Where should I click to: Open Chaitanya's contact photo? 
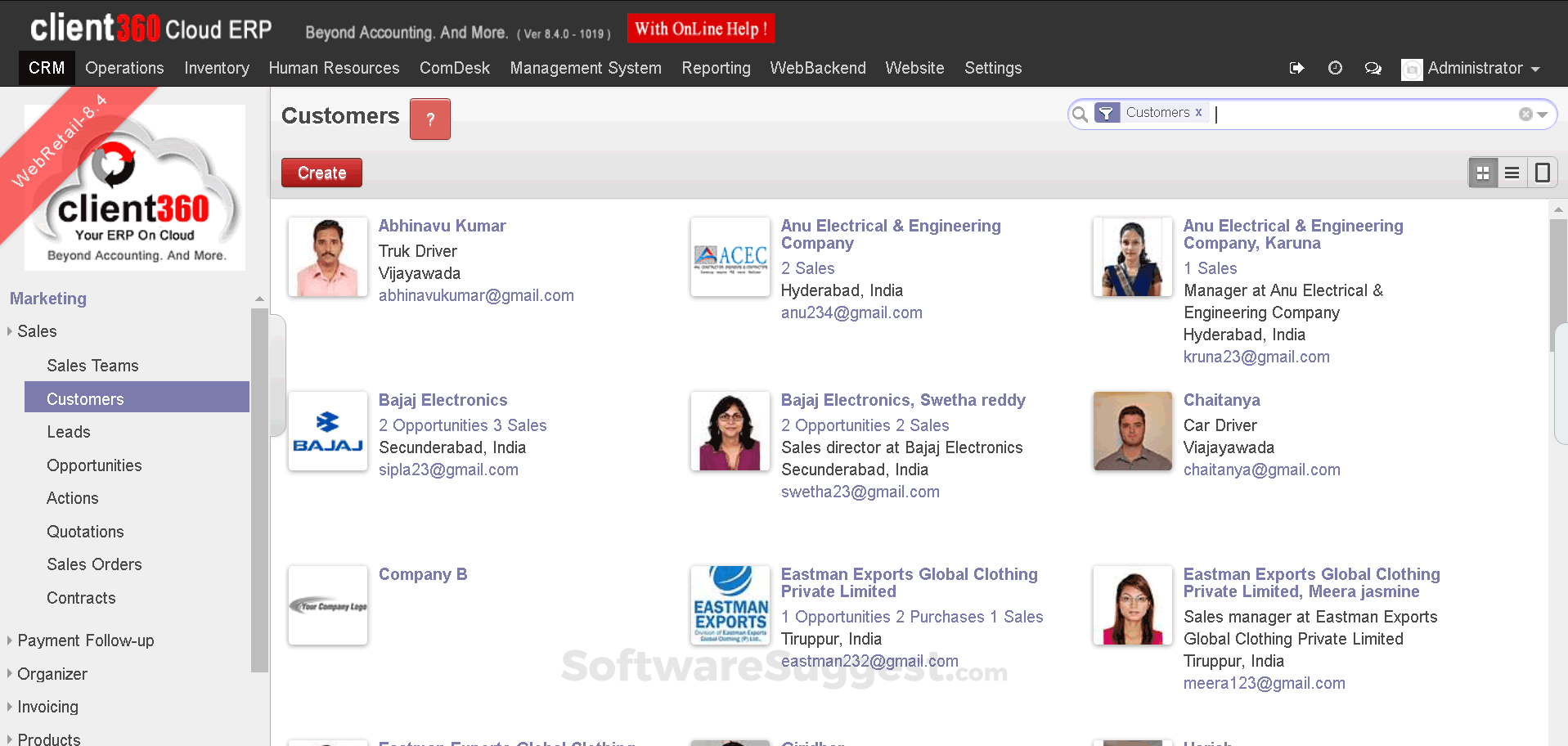pos(1133,431)
